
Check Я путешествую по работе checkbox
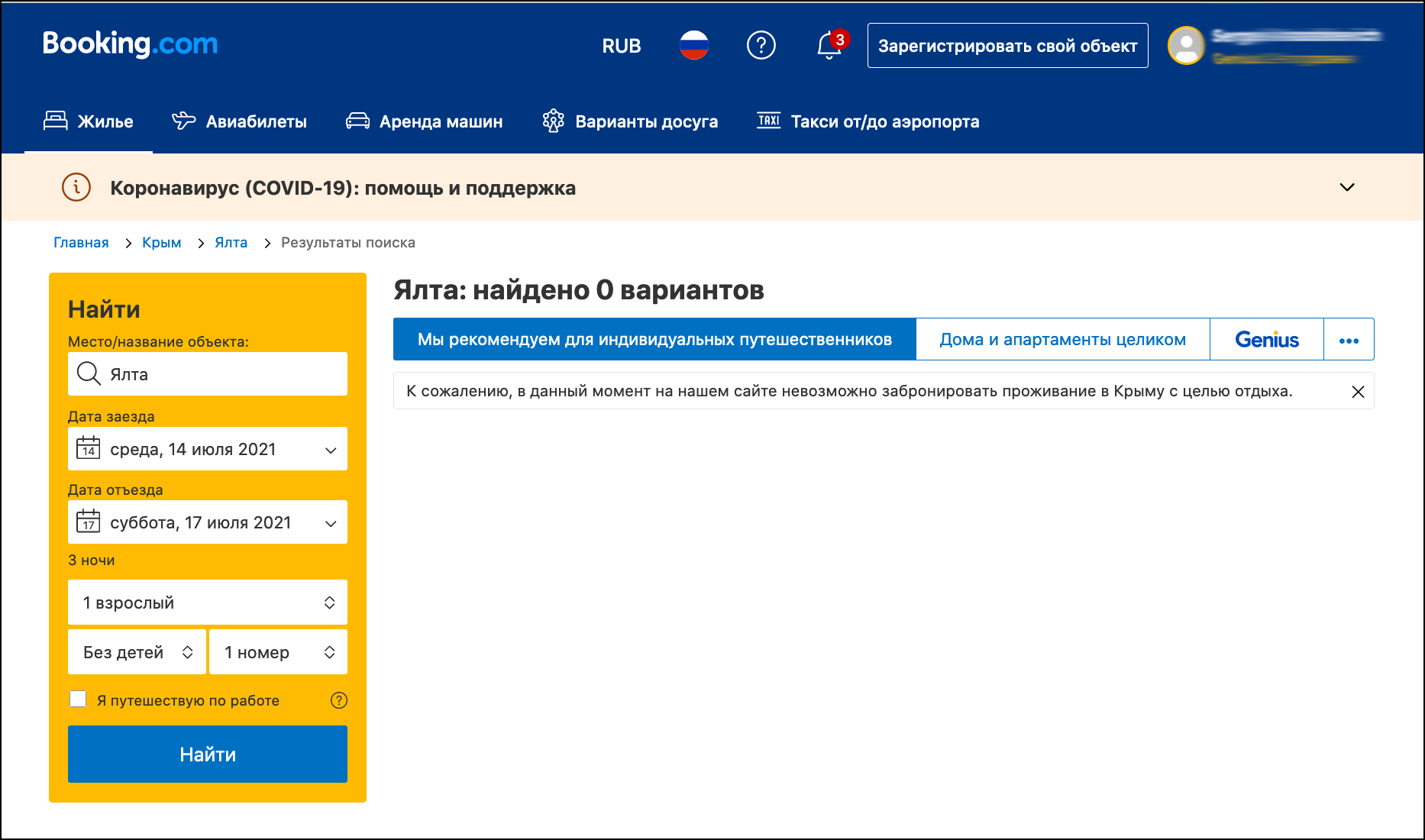[78, 699]
